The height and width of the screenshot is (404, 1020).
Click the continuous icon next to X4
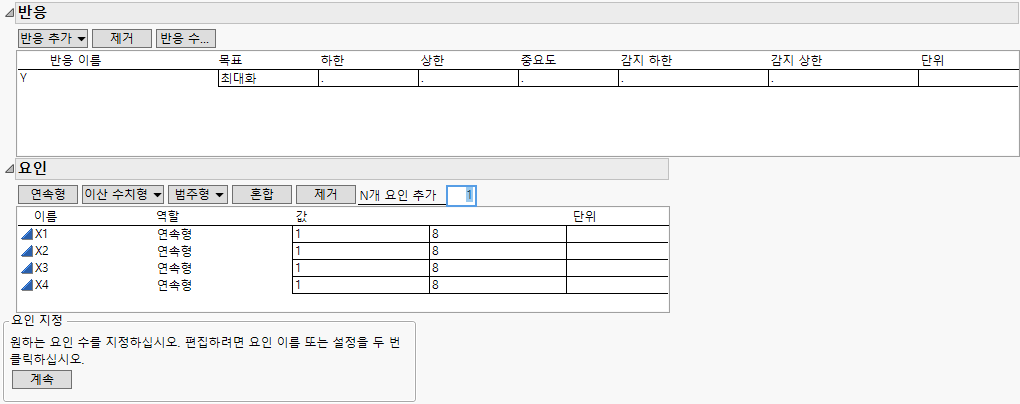(x=27, y=285)
